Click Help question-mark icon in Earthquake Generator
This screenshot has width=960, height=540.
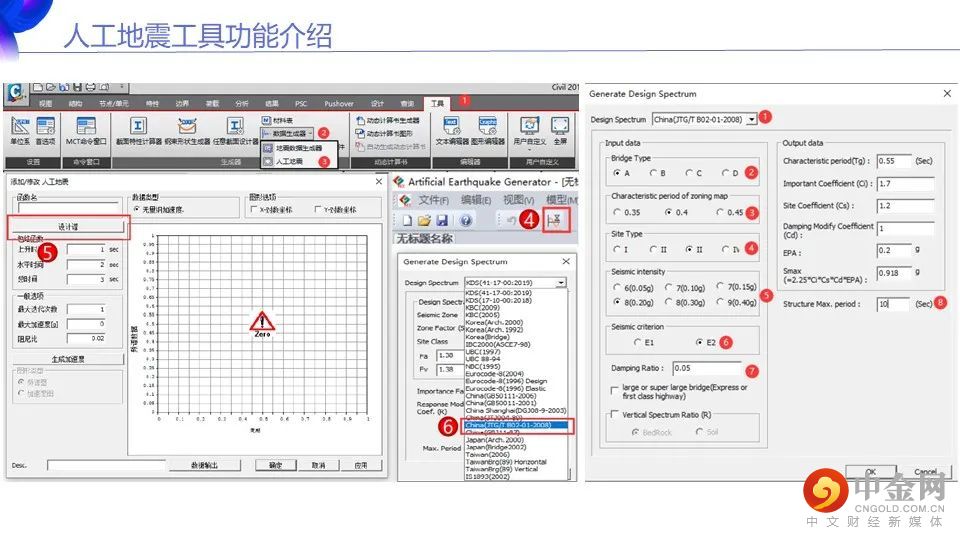point(465,220)
